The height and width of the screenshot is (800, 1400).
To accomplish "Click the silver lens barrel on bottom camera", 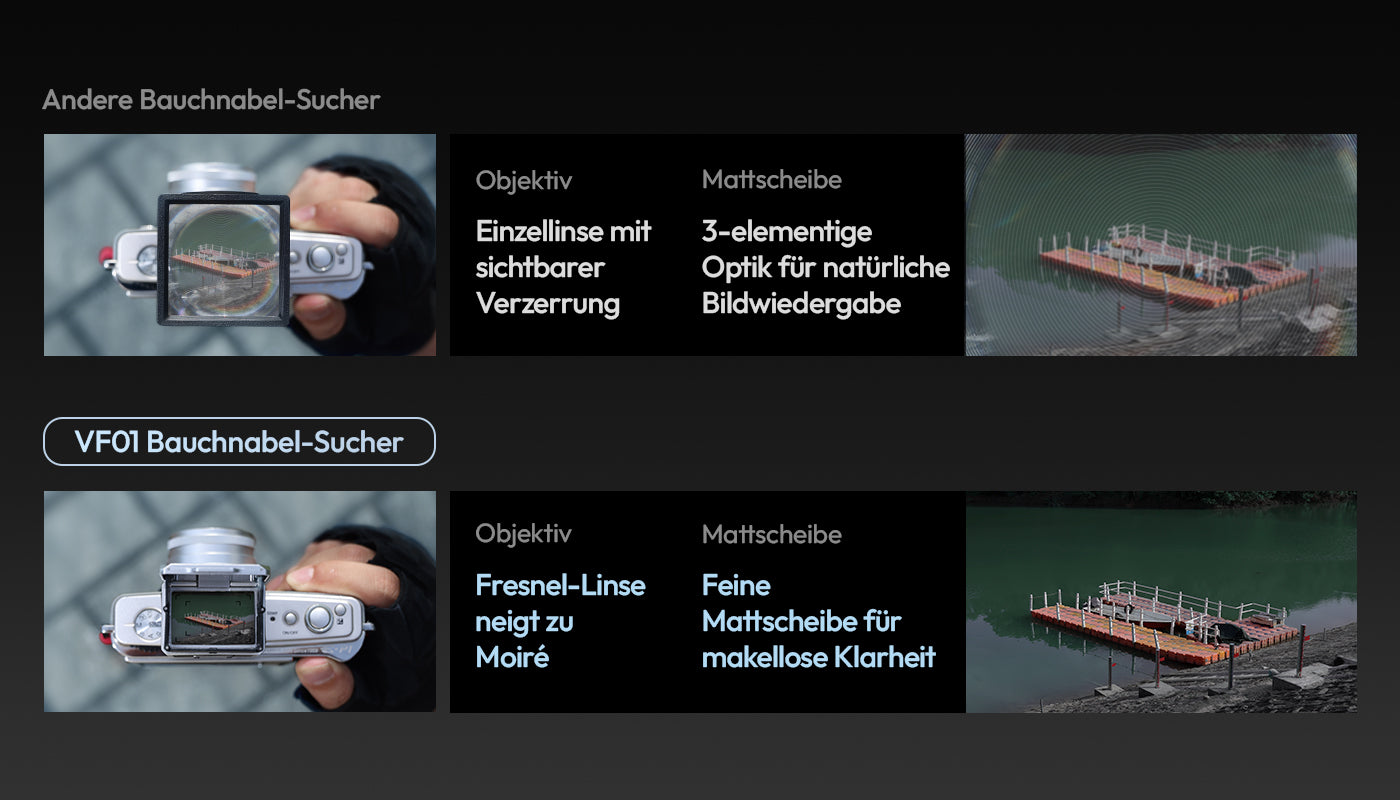I will point(211,546).
